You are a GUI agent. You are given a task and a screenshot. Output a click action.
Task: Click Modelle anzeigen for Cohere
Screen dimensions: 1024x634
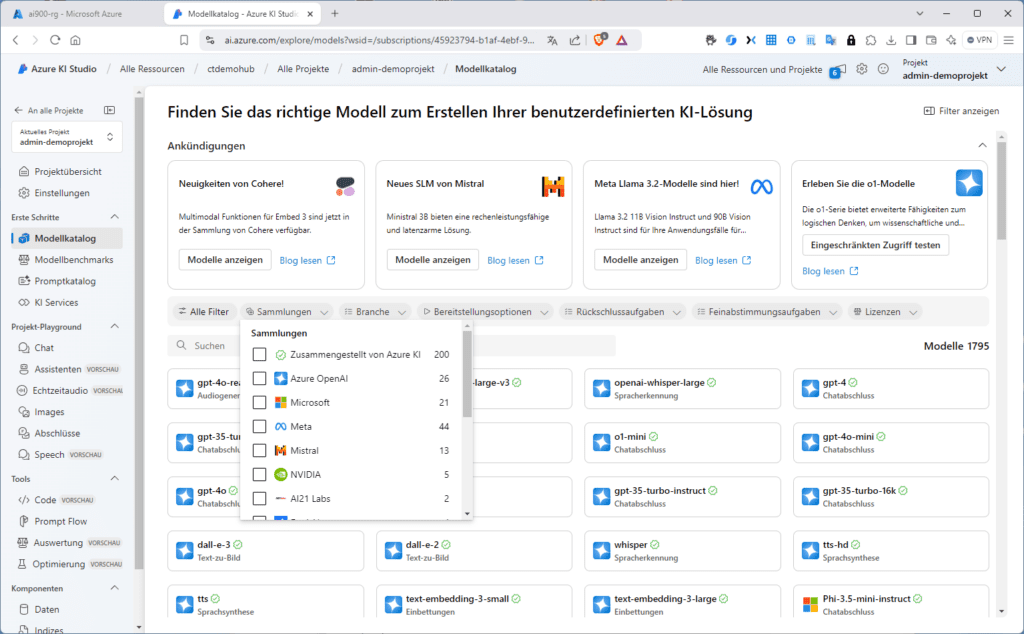(x=225, y=260)
